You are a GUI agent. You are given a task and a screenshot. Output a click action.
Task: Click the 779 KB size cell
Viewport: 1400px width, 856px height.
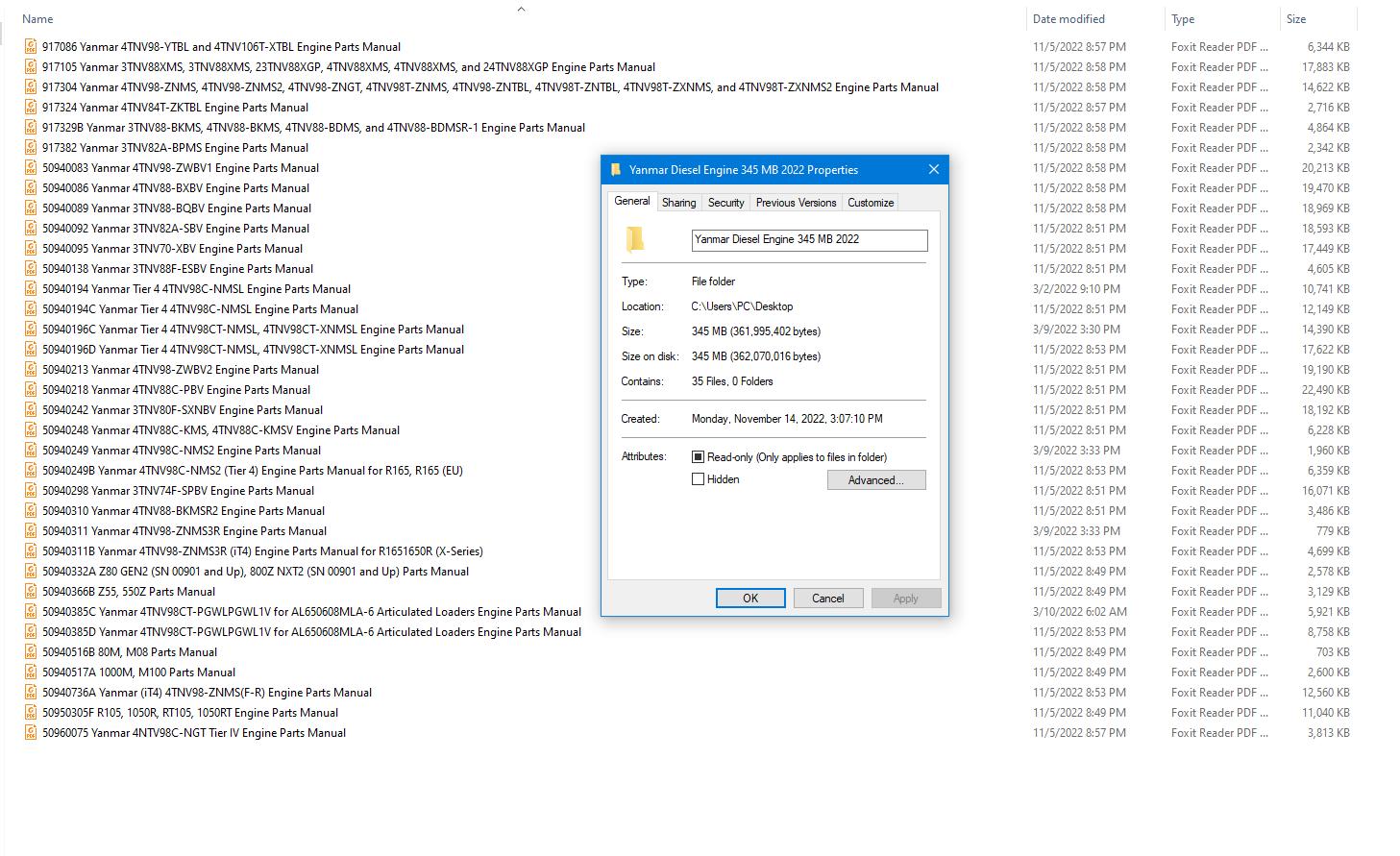(1333, 530)
